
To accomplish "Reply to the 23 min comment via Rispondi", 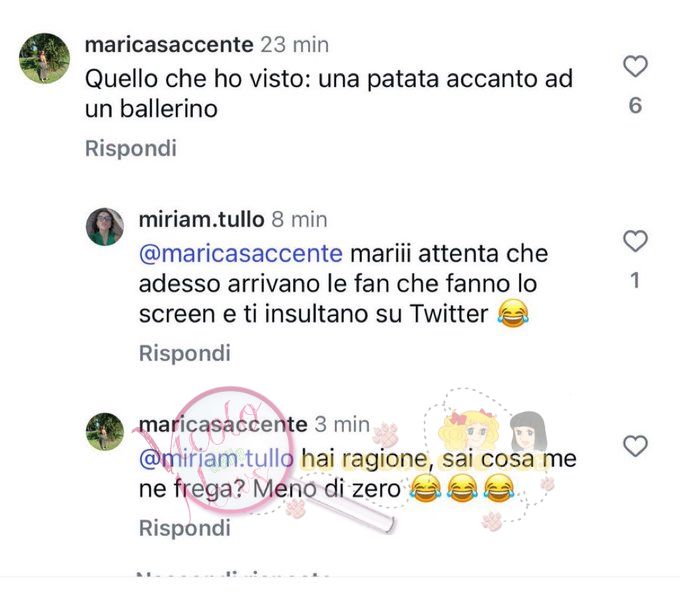I will tap(131, 148).
